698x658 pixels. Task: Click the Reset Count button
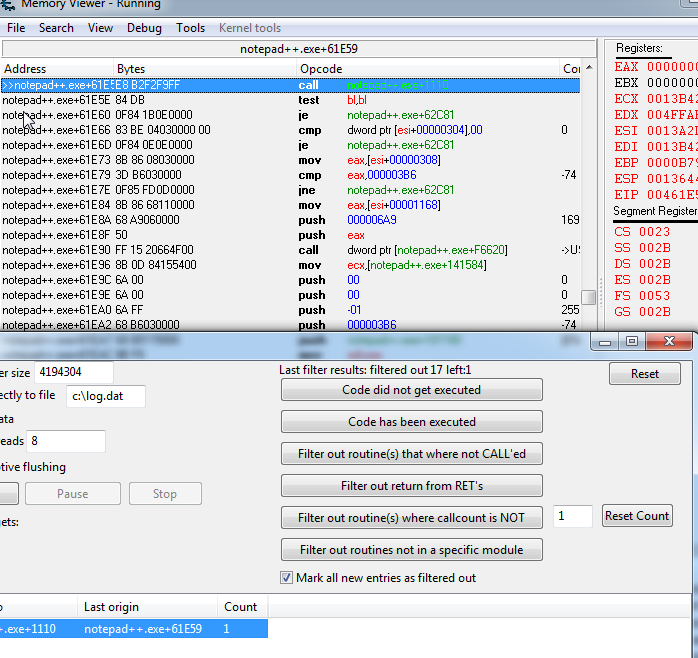point(637,516)
